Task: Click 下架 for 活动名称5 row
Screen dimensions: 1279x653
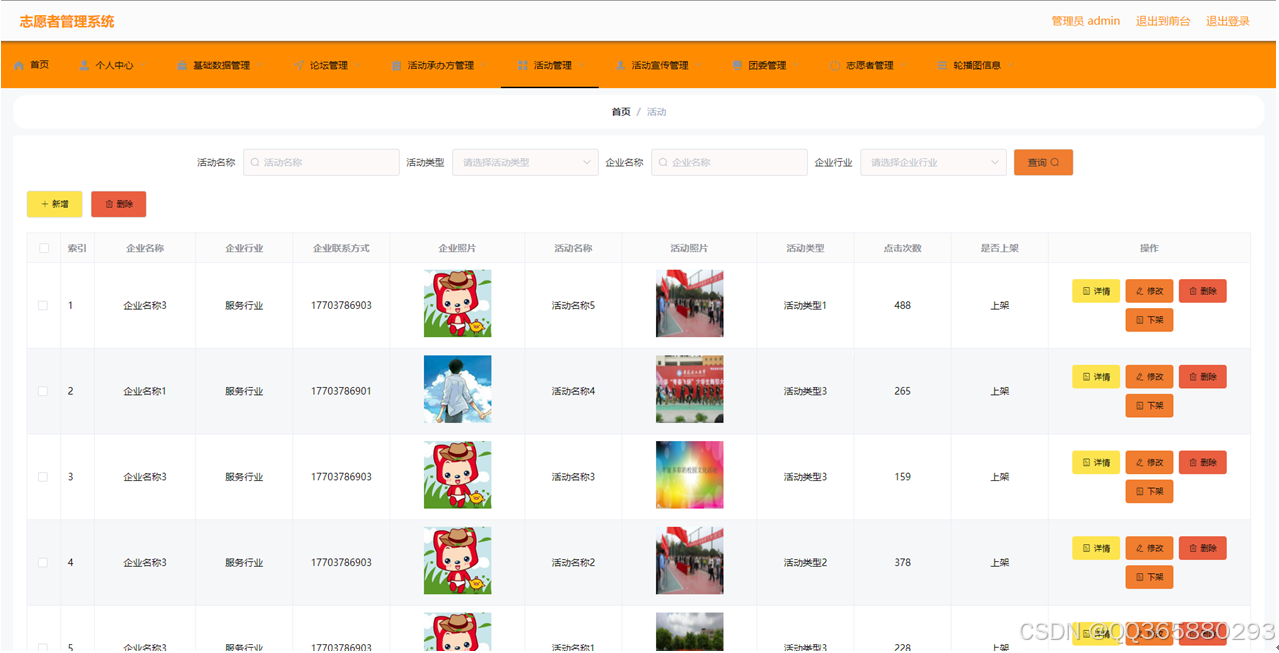Action: (1149, 320)
